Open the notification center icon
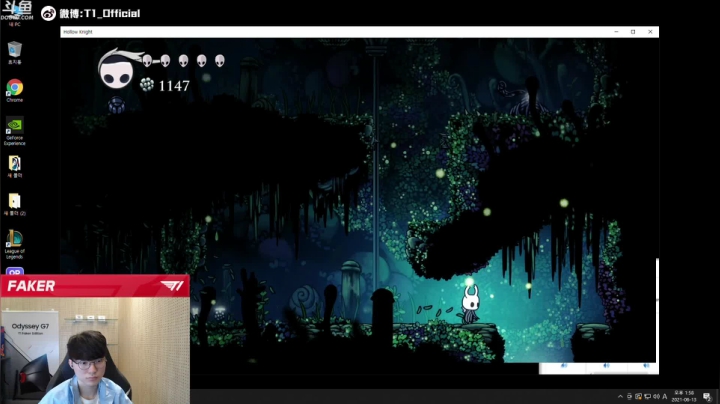 (x=708, y=397)
